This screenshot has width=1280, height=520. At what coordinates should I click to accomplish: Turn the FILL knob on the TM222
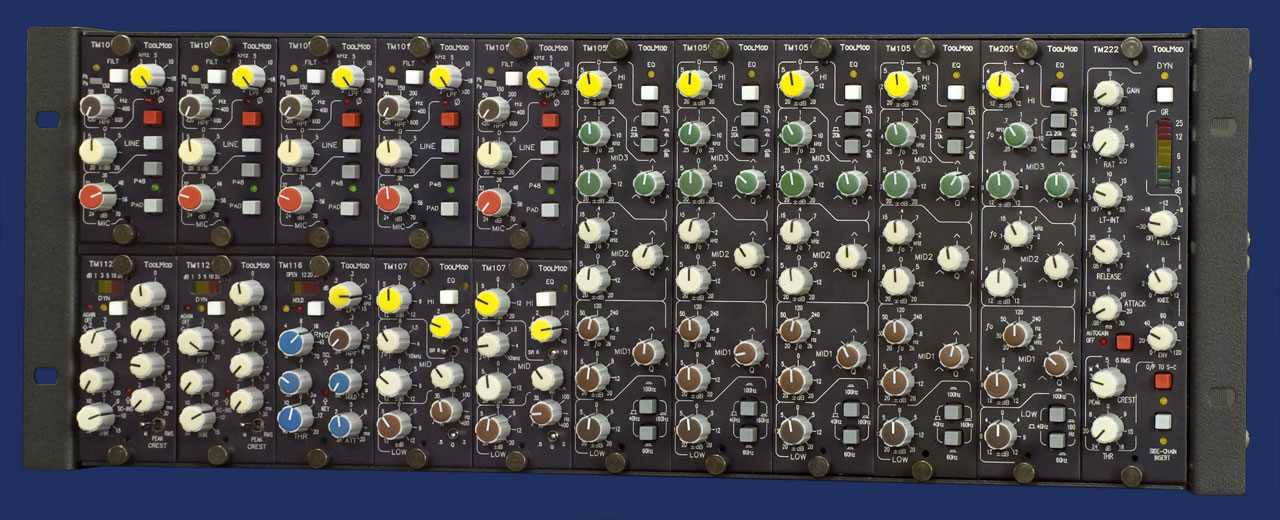1162,223
